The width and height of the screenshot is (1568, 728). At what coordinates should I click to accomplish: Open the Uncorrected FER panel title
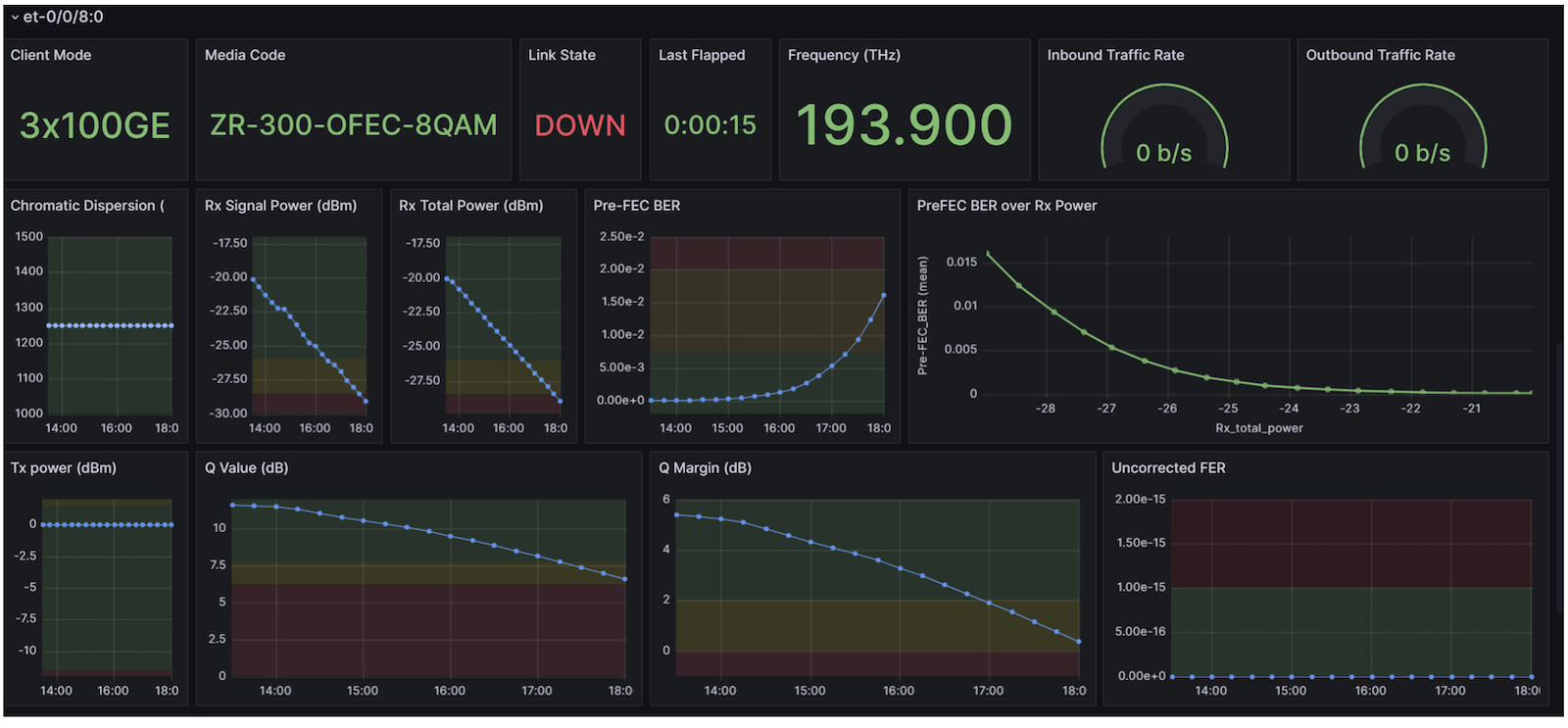pos(1168,468)
